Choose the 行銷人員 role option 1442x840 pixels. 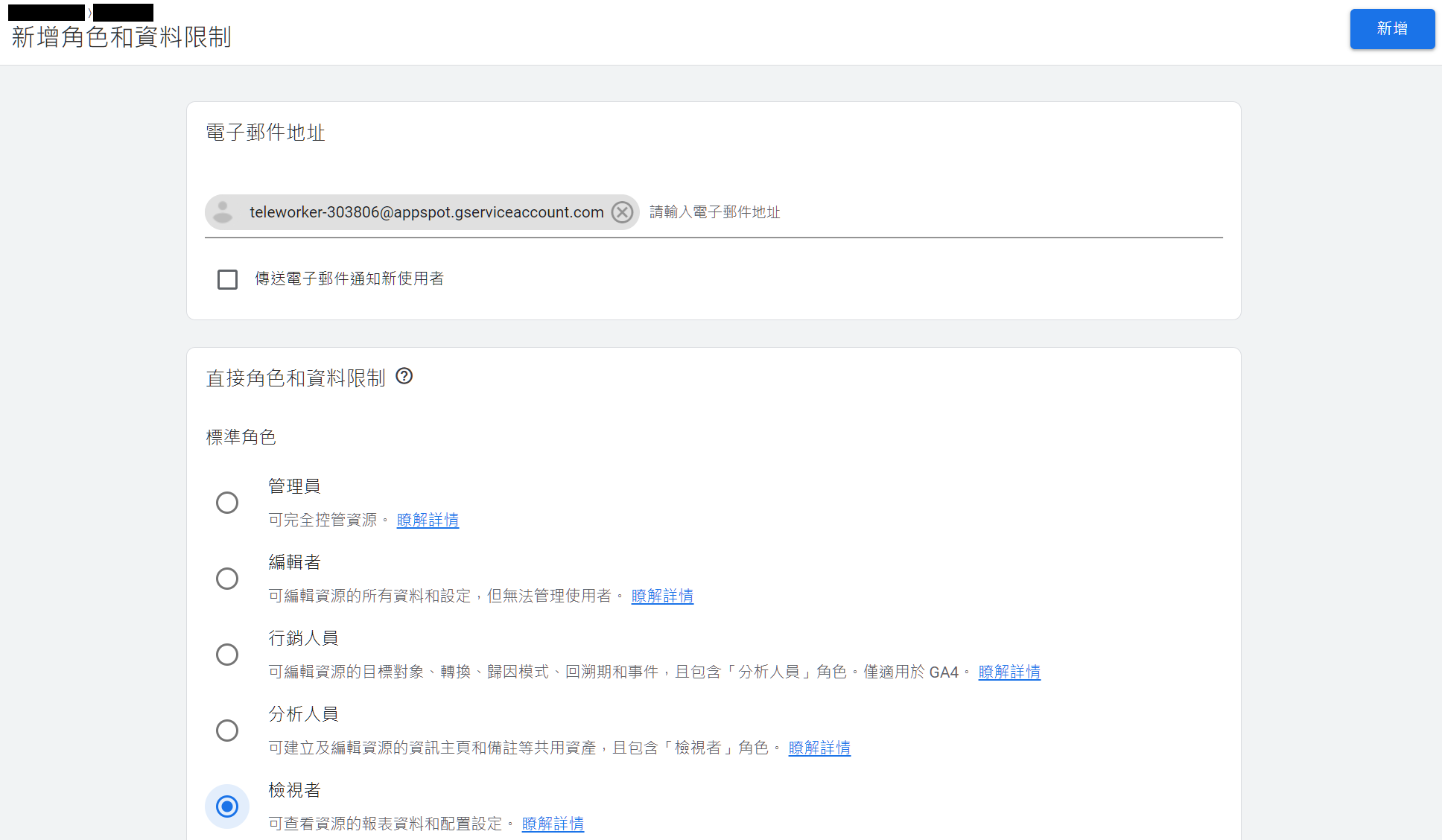[227, 655]
